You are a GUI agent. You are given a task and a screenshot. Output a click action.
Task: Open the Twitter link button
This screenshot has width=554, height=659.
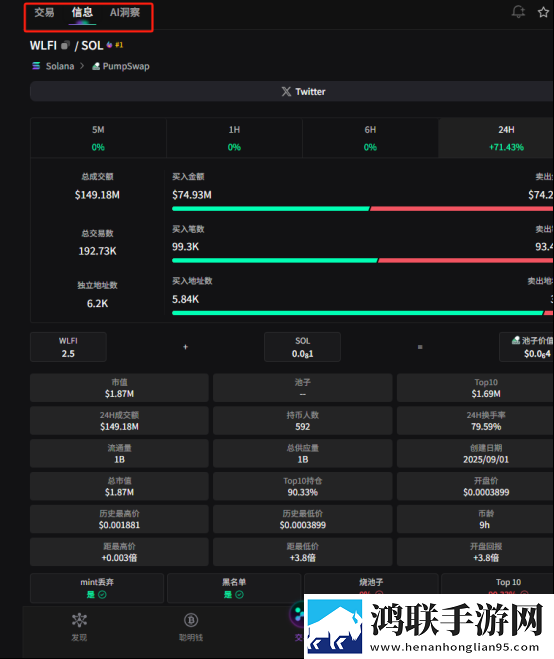[292, 92]
